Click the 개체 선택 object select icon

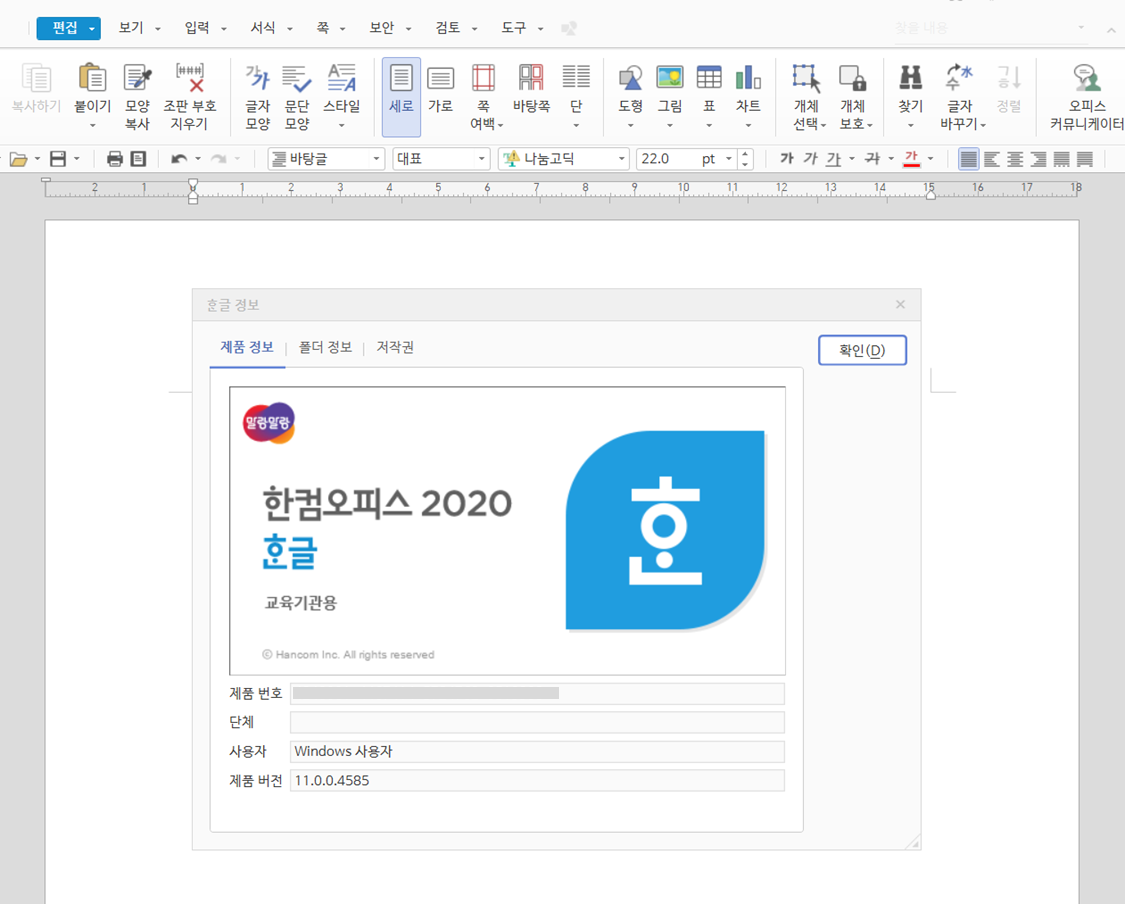tap(806, 77)
